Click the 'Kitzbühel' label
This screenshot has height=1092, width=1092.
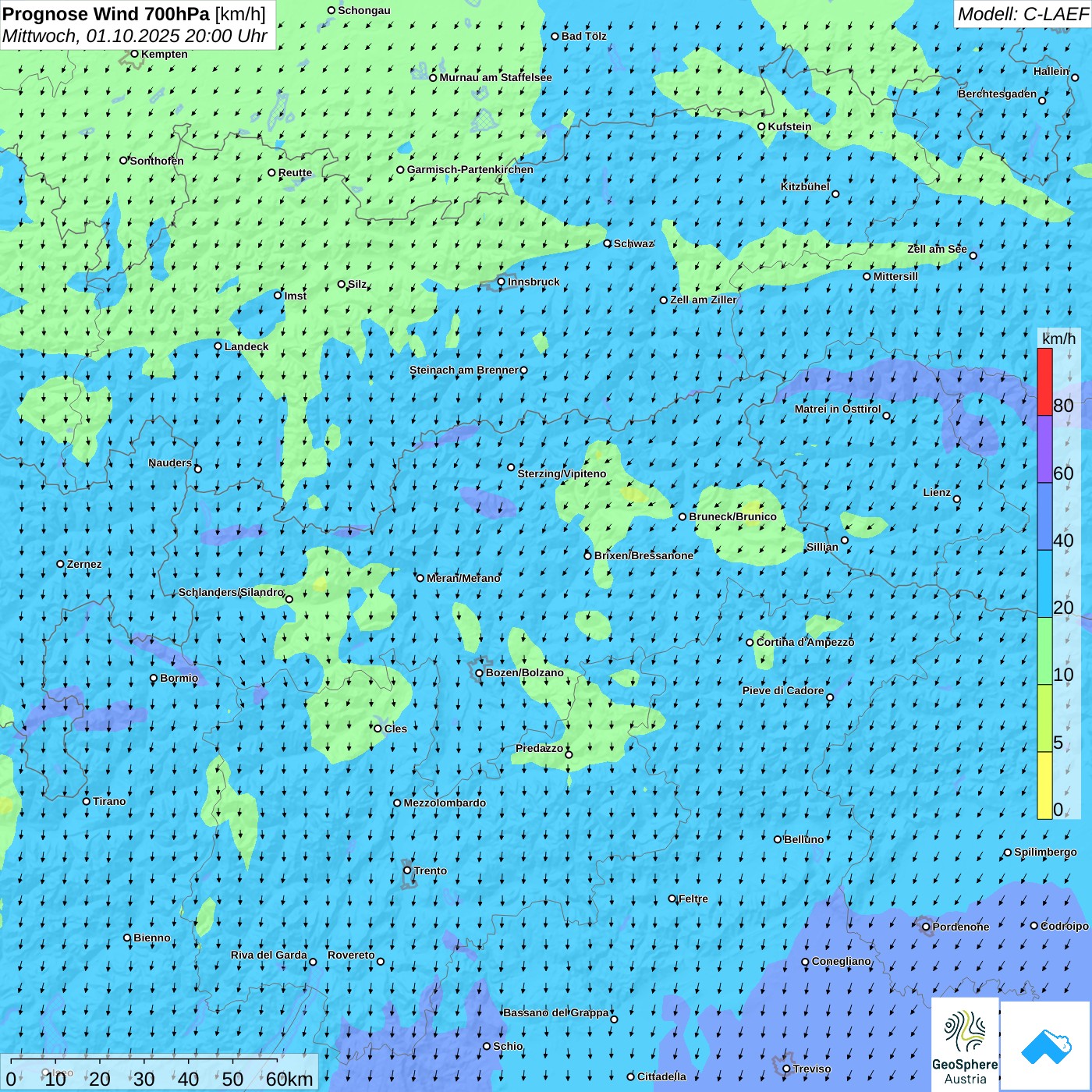point(805,186)
